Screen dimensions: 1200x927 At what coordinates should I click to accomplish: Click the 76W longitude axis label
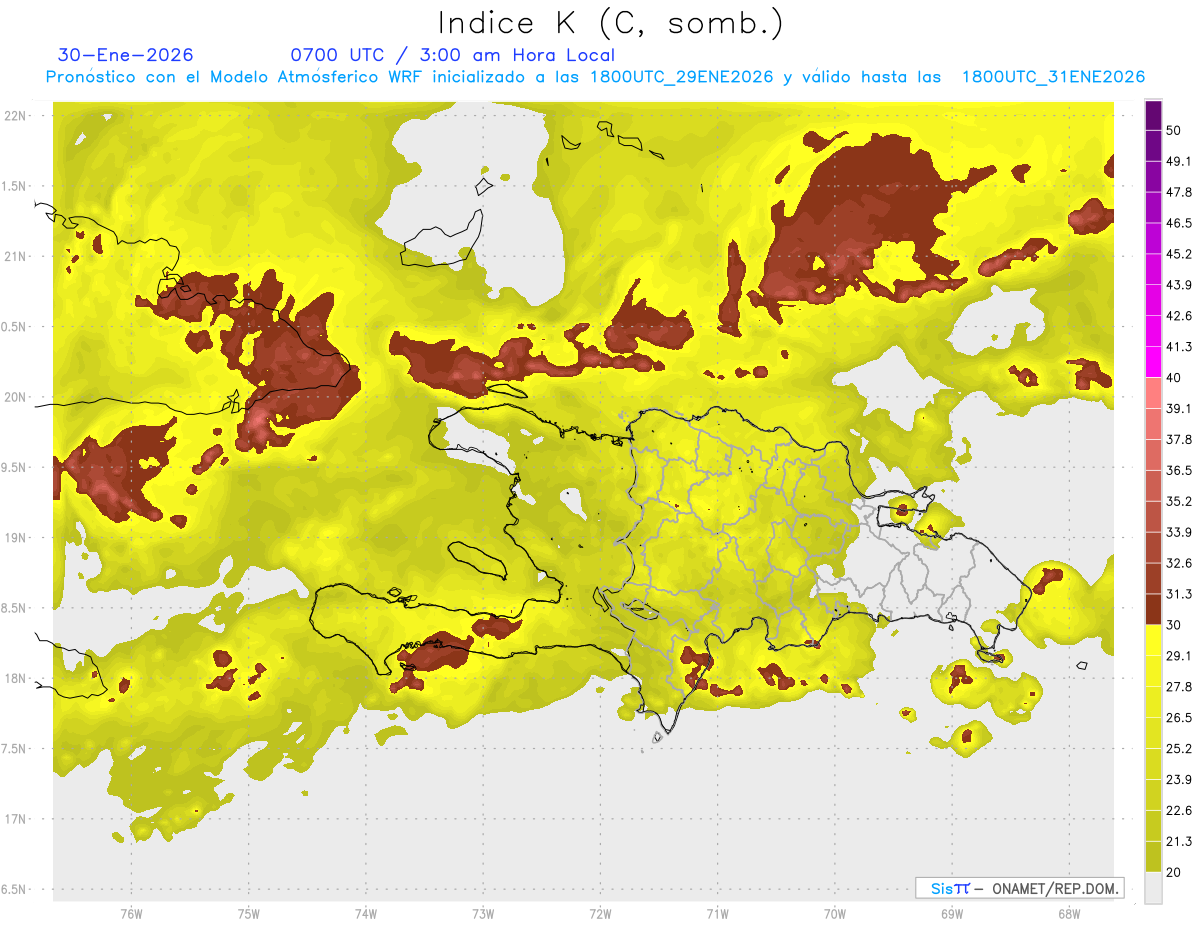pyautogui.click(x=131, y=913)
